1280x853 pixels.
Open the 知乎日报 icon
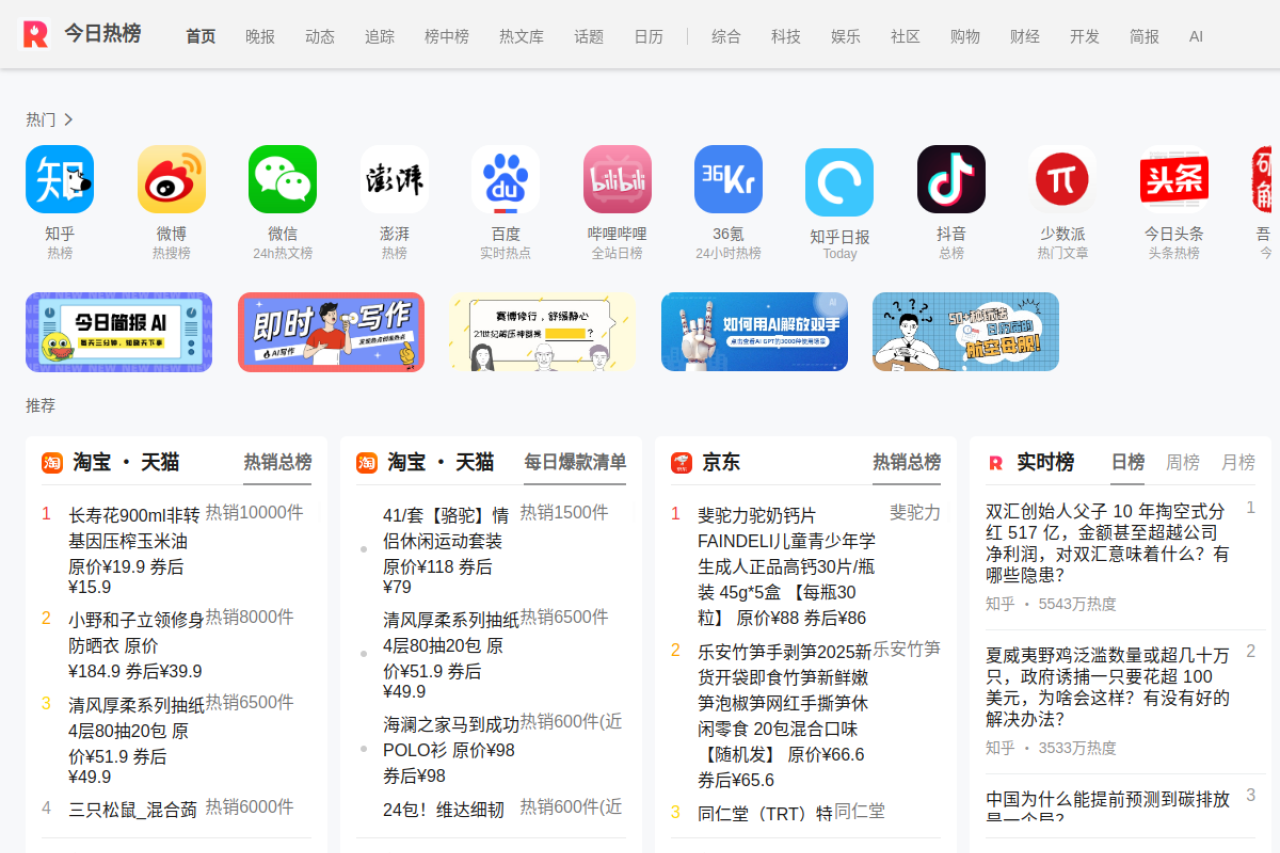(x=840, y=183)
